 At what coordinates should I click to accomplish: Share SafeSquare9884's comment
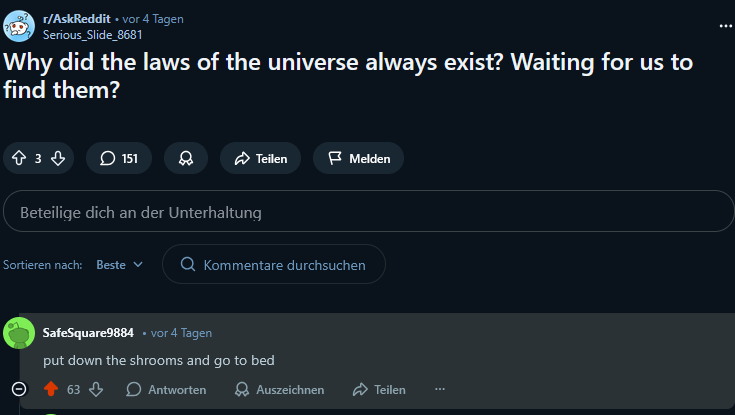[x=379, y=389]
